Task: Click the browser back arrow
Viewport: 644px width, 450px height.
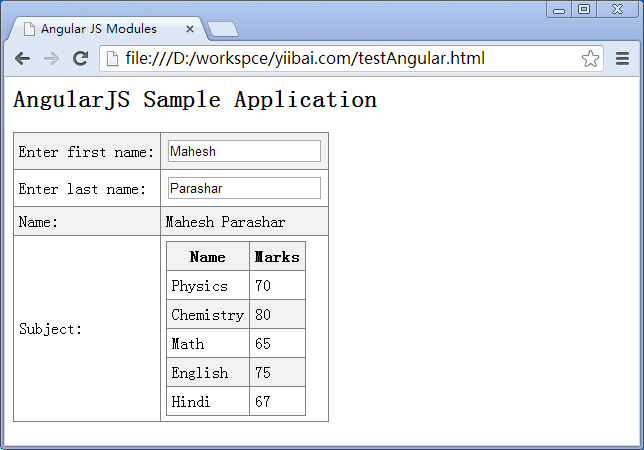Action: pyautogui.click(x=22, y=59)
